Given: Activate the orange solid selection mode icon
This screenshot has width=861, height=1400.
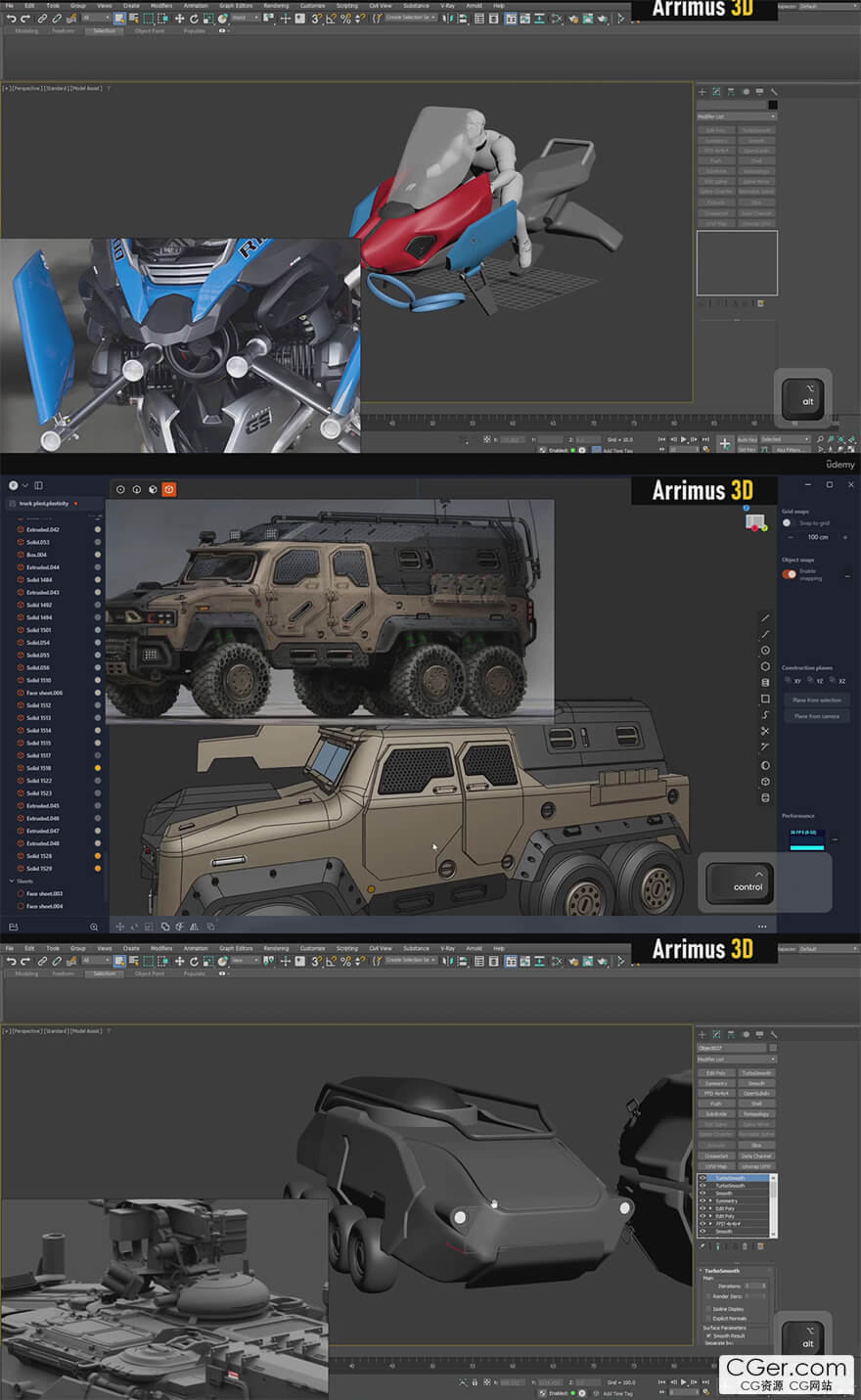Looking at the screenshot, I should [168, 489].
